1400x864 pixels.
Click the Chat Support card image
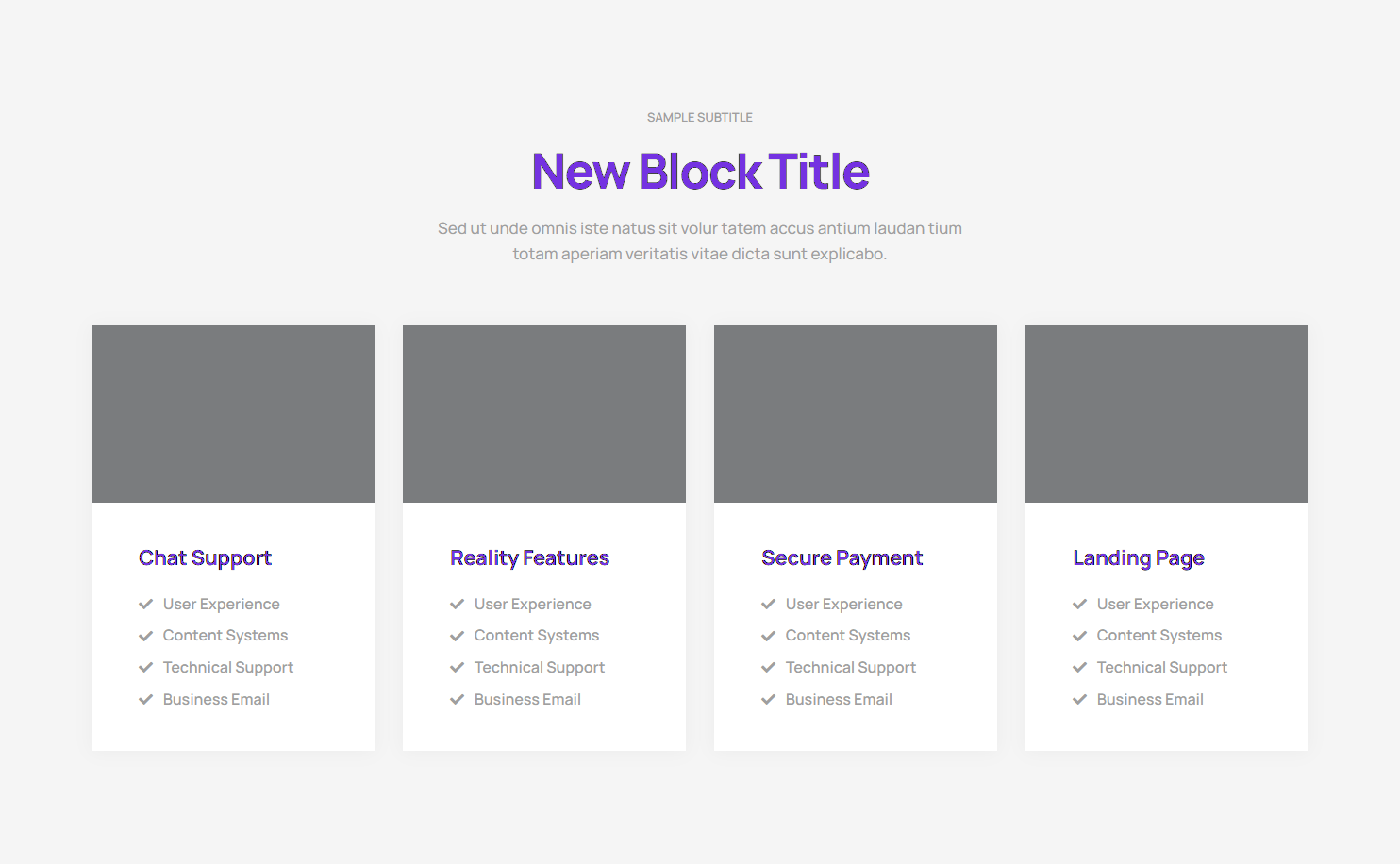[x=233, y=414]
